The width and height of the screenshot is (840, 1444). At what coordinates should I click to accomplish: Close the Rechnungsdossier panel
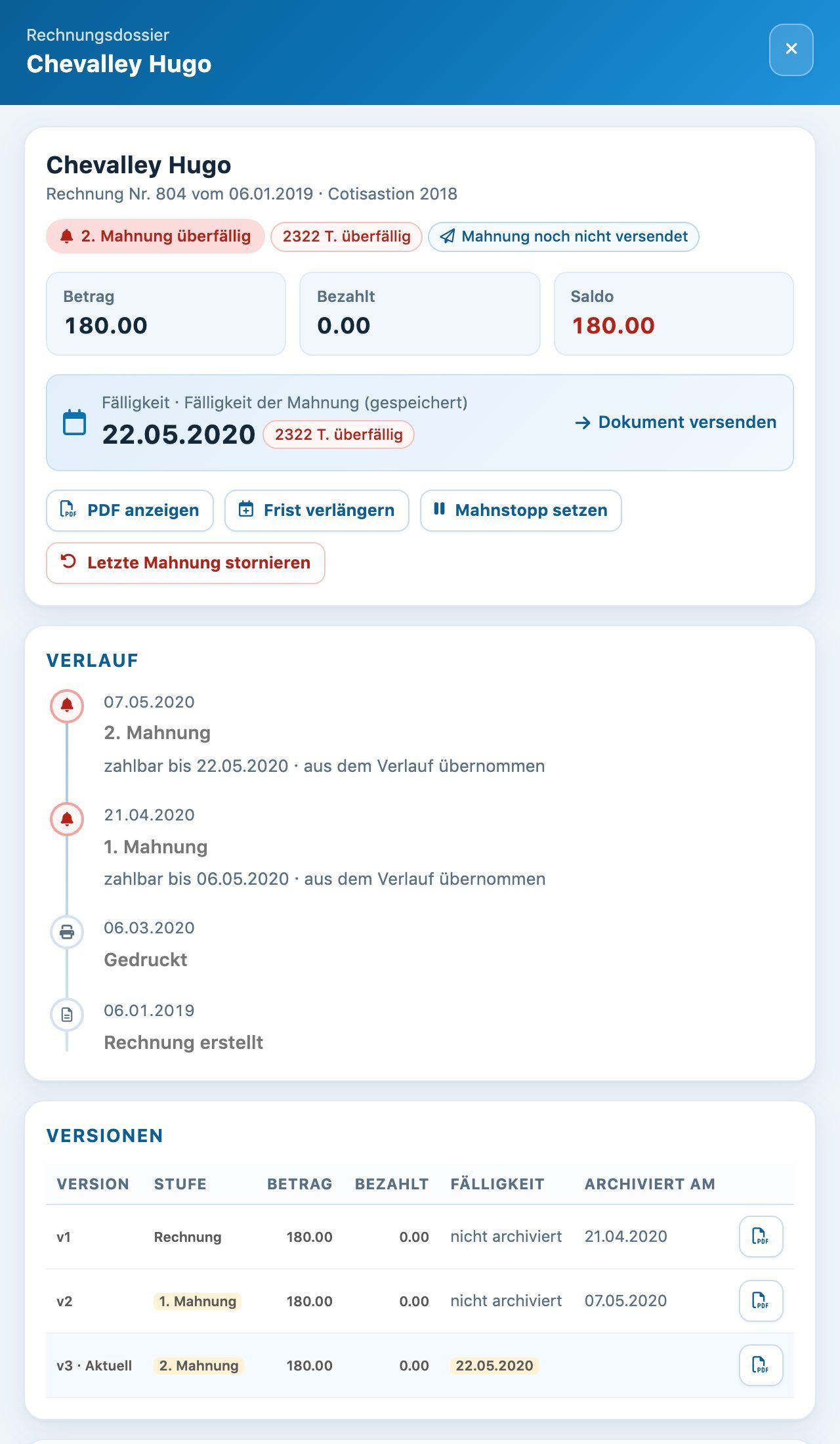coord(791,50)
